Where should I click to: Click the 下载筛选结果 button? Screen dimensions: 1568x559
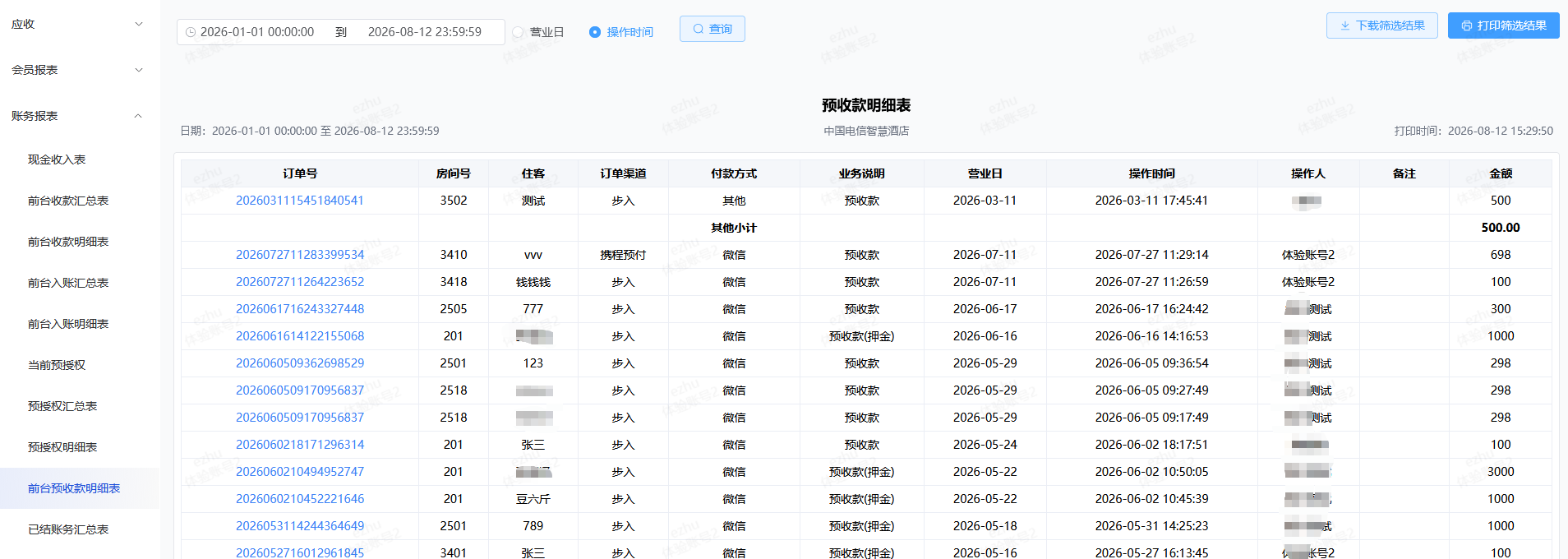[1382, 25]
